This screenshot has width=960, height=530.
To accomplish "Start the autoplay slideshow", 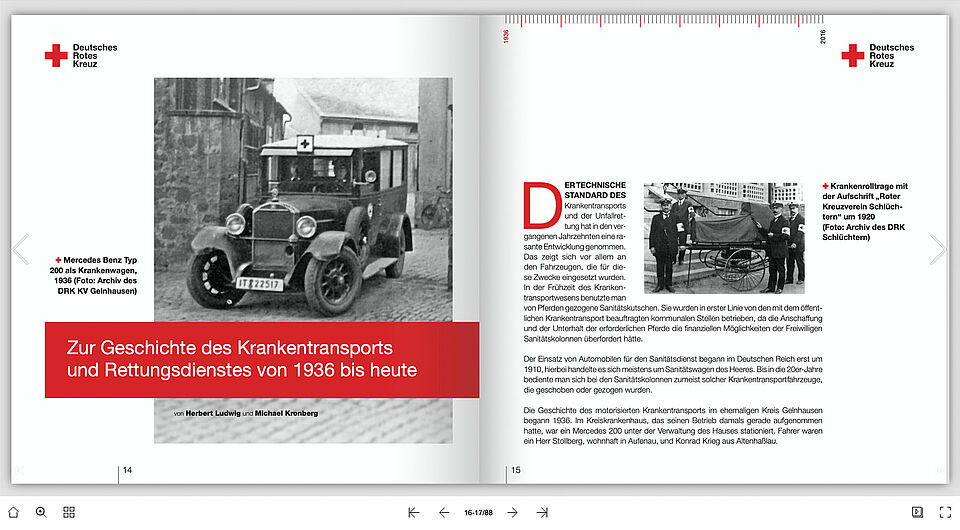I will point(917,512).
